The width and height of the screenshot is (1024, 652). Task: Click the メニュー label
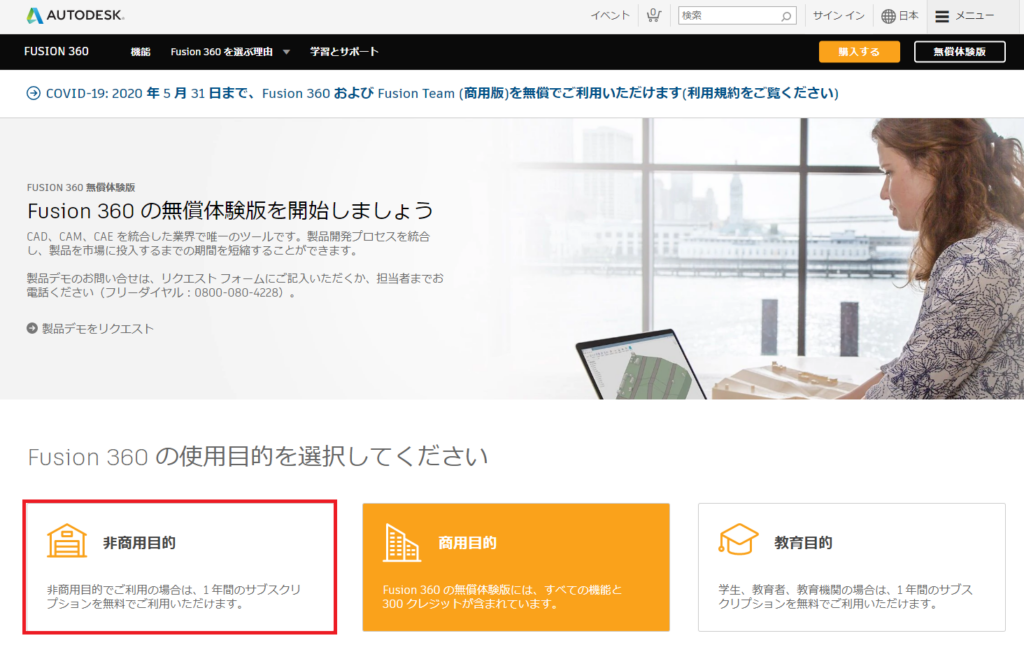tap(975, 16)
